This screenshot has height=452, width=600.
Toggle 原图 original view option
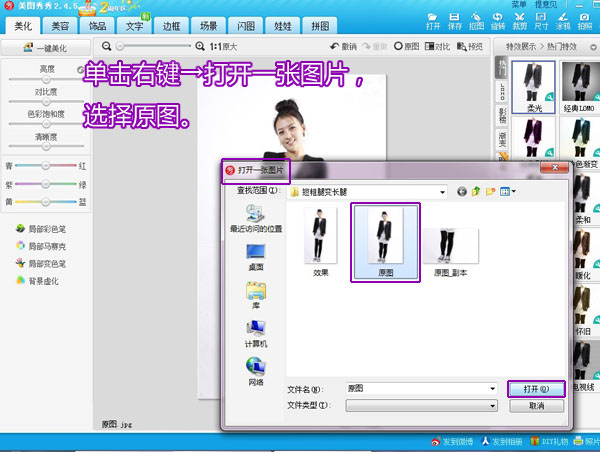point(406,47)
